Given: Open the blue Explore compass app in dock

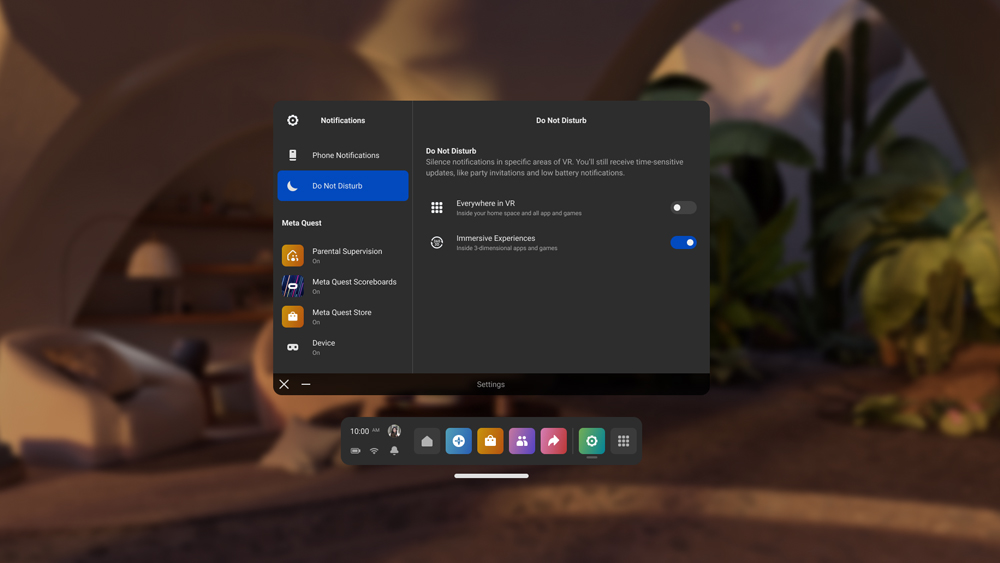Looking at the screenshot, I should point(459,441).
